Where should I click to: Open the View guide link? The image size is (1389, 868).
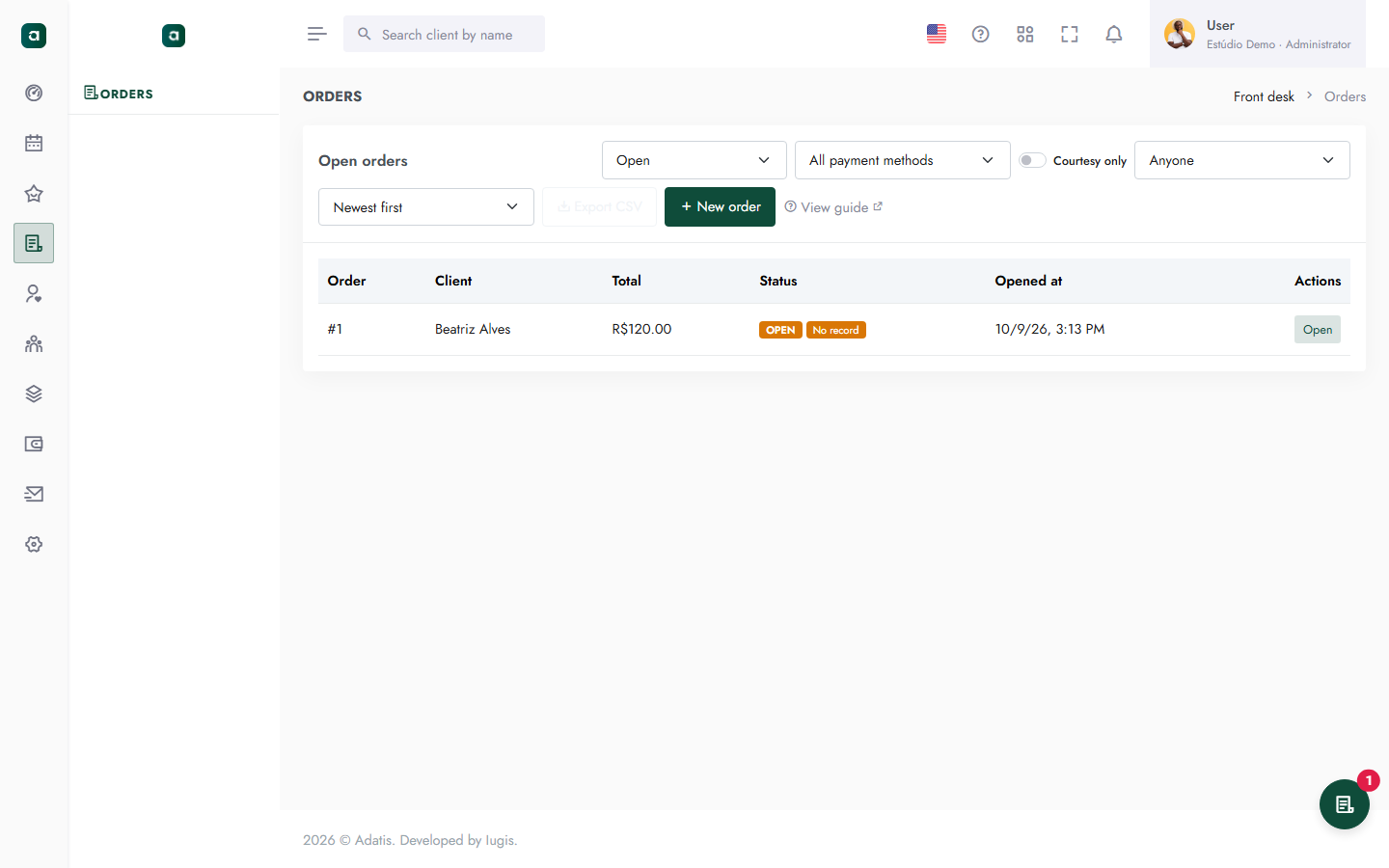833,207
